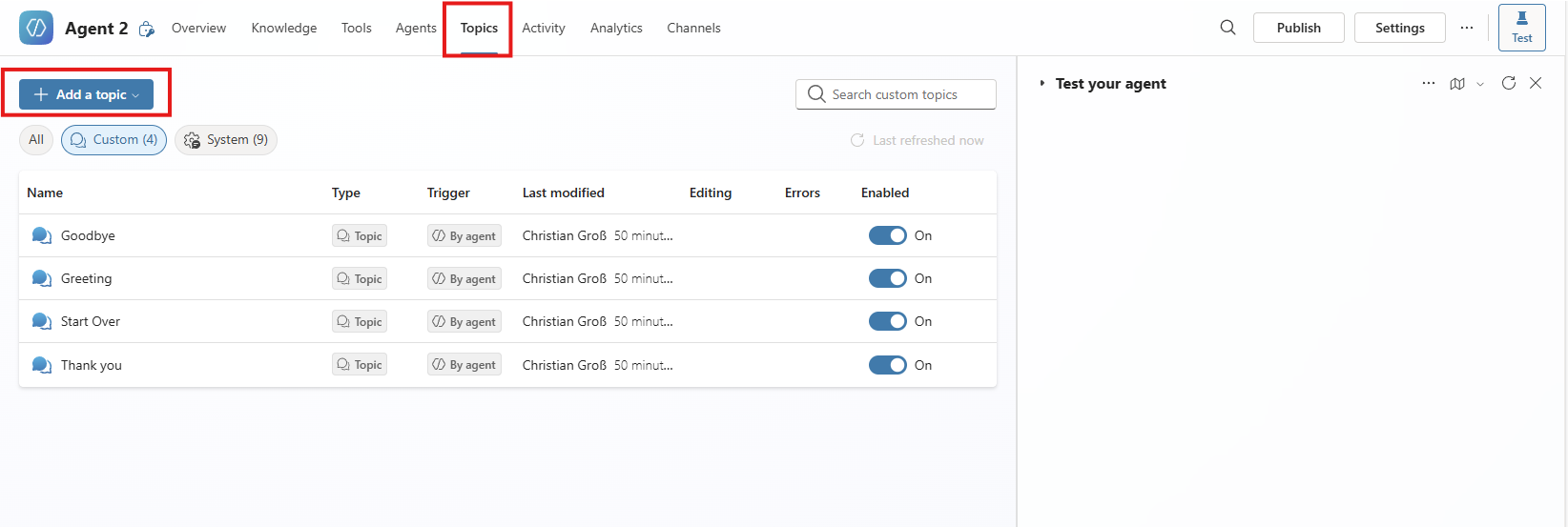The image size is (1568, 527).
Task: Open the ellipsis menu in the Test your agent panel
Action: (x=1429, y=83)
